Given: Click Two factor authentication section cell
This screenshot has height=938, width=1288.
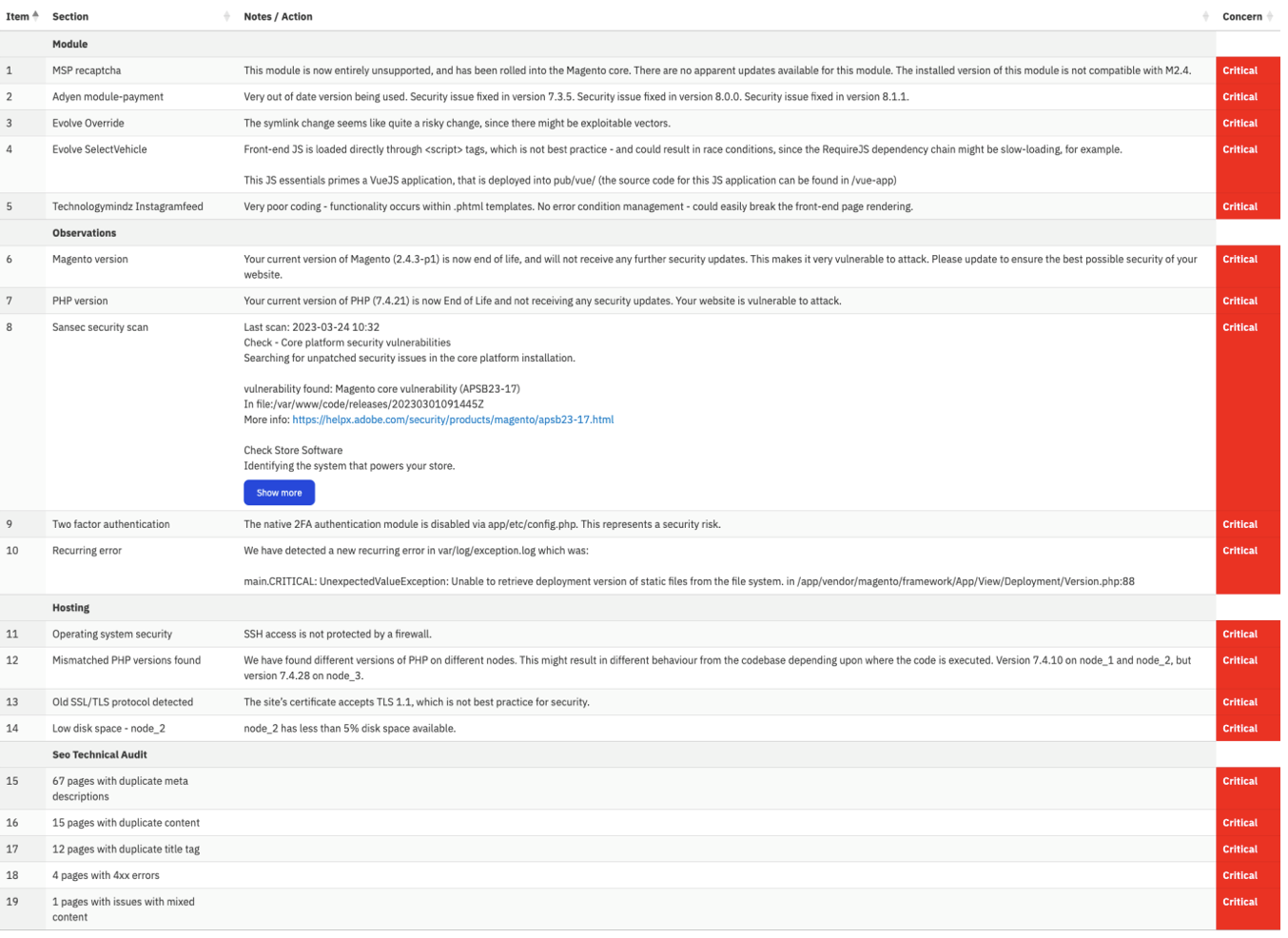Looking at the screenshot, I should coord(111,524).
